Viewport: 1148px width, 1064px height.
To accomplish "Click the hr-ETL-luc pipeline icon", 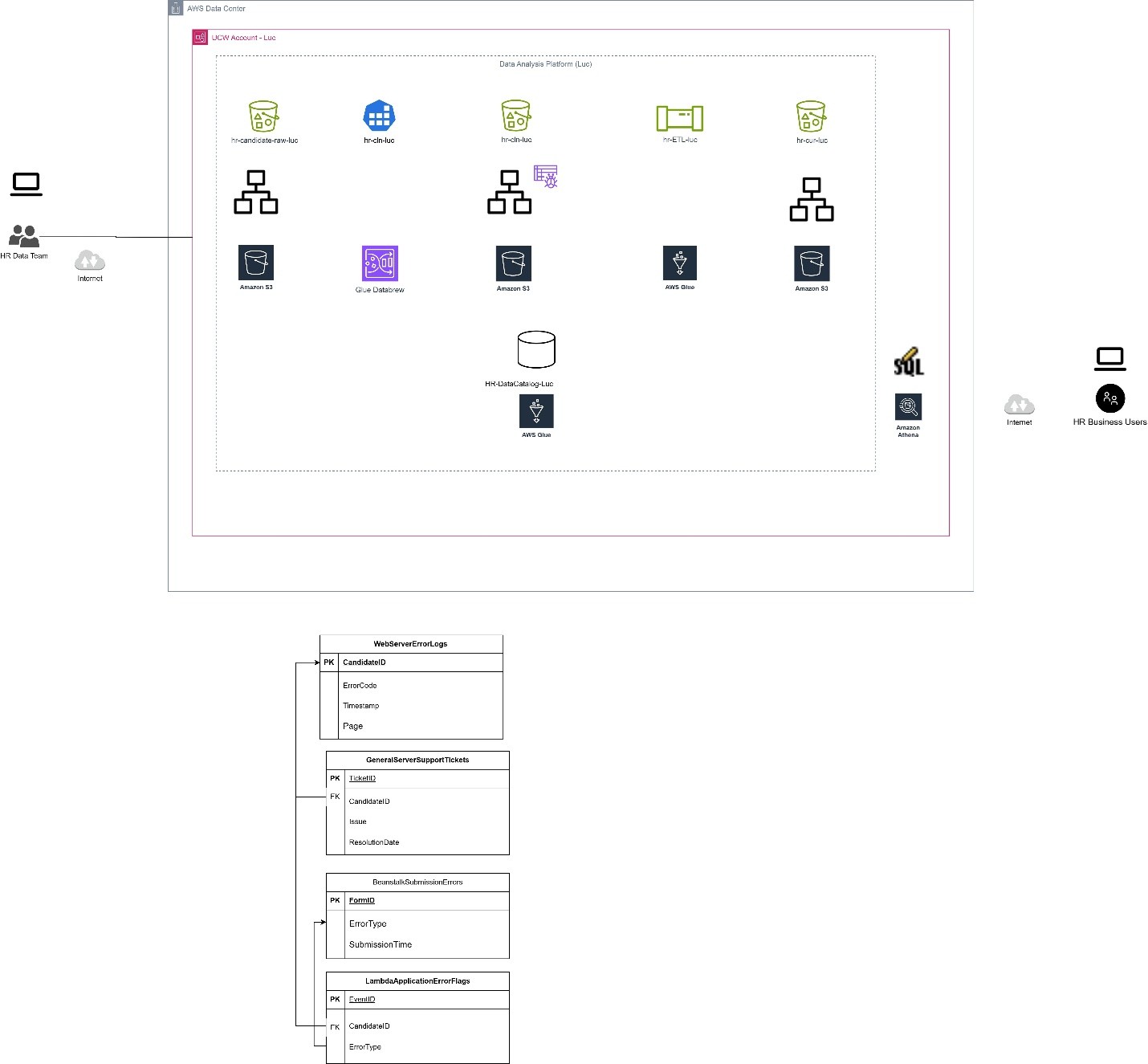I will (680, 118).
